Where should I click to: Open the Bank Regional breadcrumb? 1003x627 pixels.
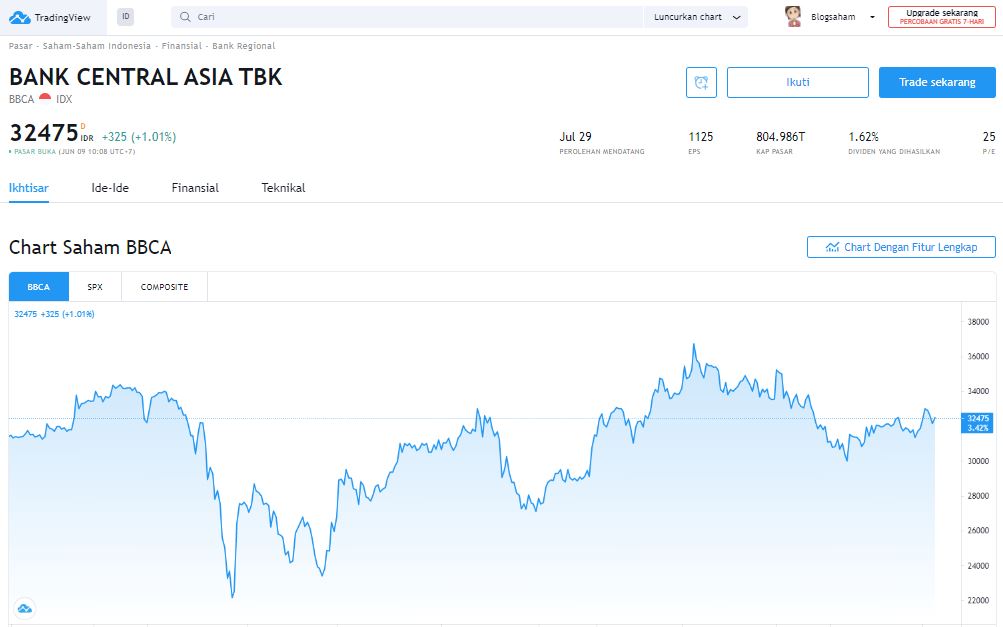click(244, 46)
